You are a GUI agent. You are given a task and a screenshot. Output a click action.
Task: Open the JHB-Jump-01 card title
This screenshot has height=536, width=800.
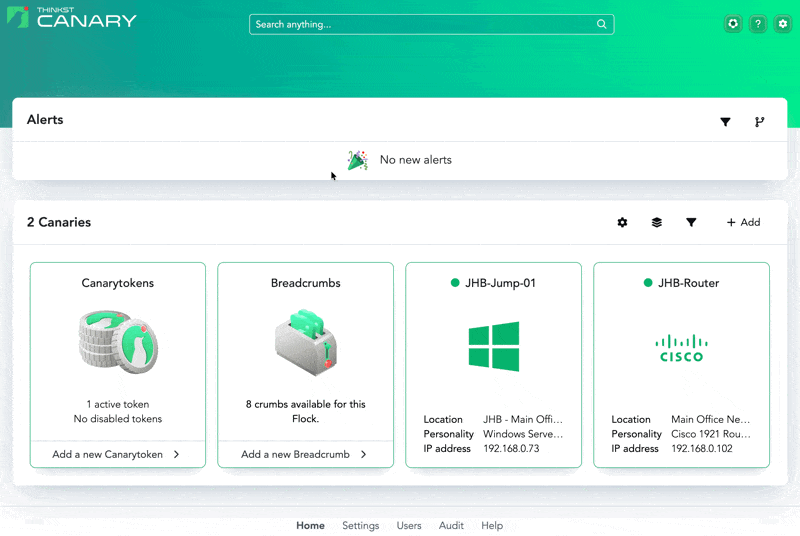500,283
